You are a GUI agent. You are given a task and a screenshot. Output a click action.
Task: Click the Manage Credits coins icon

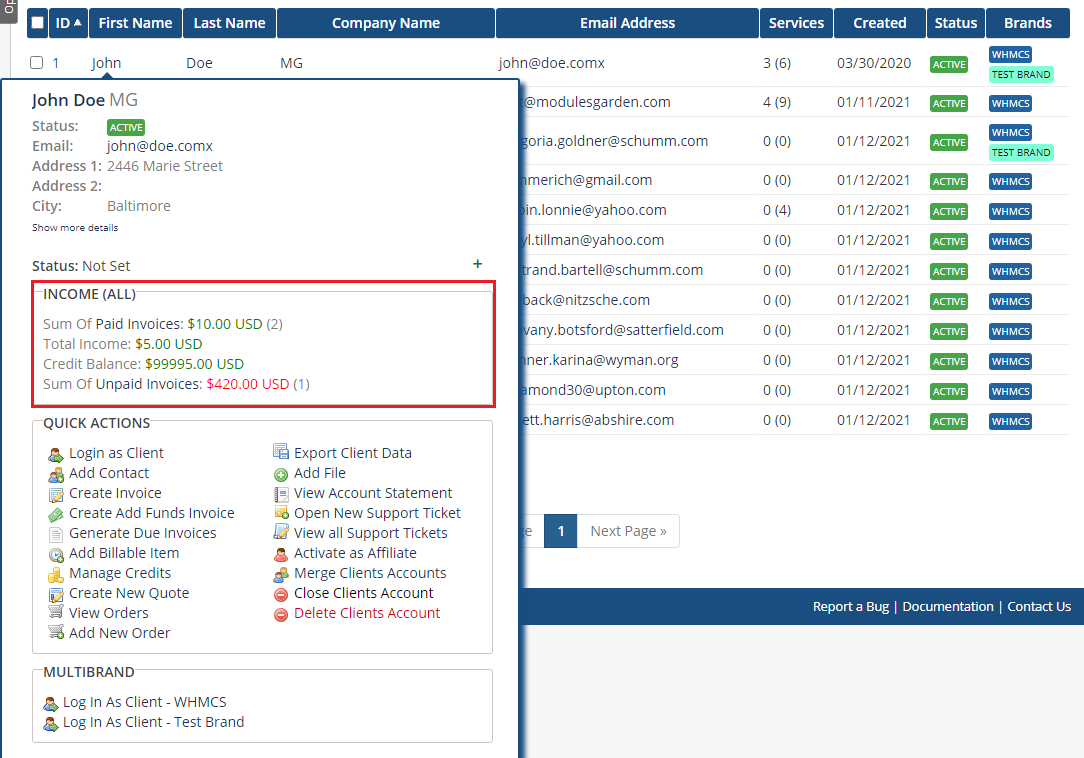[x=56, y=575]
